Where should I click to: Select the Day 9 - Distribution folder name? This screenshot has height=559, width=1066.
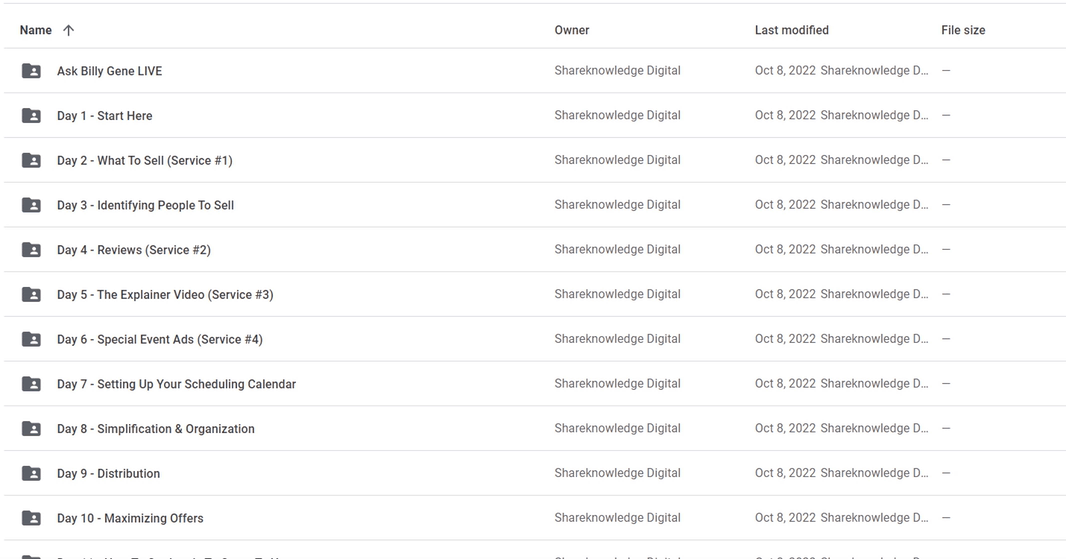(x=109, y=473)
